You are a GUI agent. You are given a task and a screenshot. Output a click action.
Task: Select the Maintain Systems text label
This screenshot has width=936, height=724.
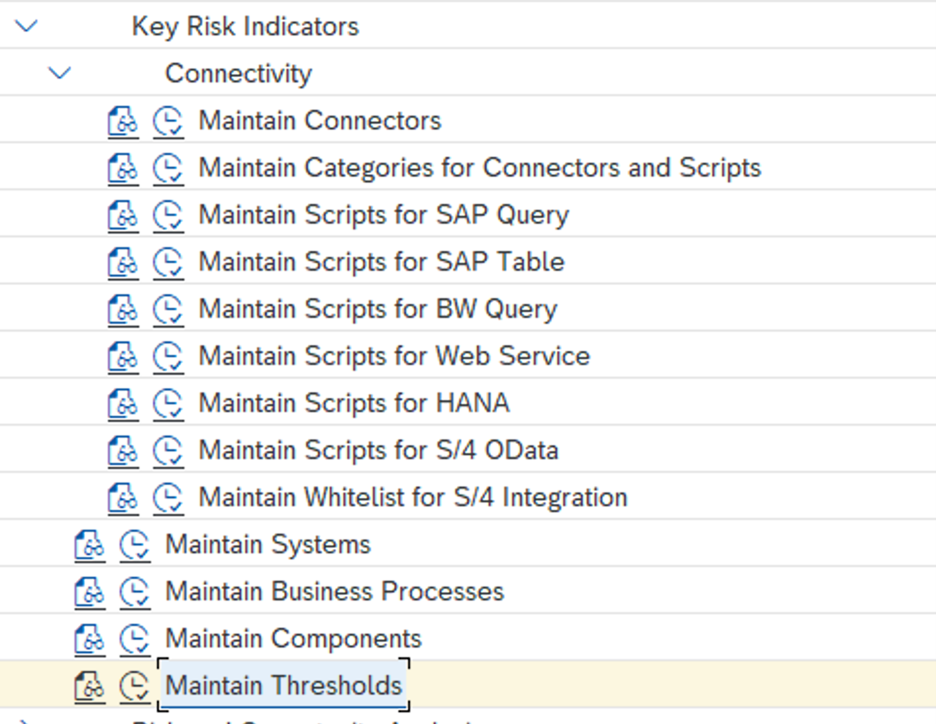click(x=267, y=544)
